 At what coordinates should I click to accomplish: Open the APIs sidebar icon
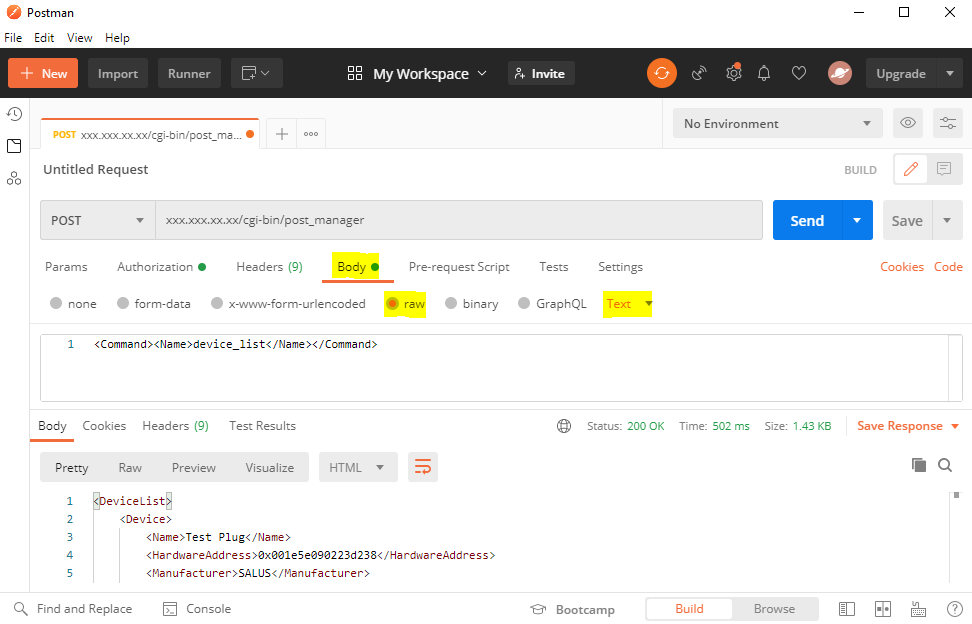(x=14, y=178)
